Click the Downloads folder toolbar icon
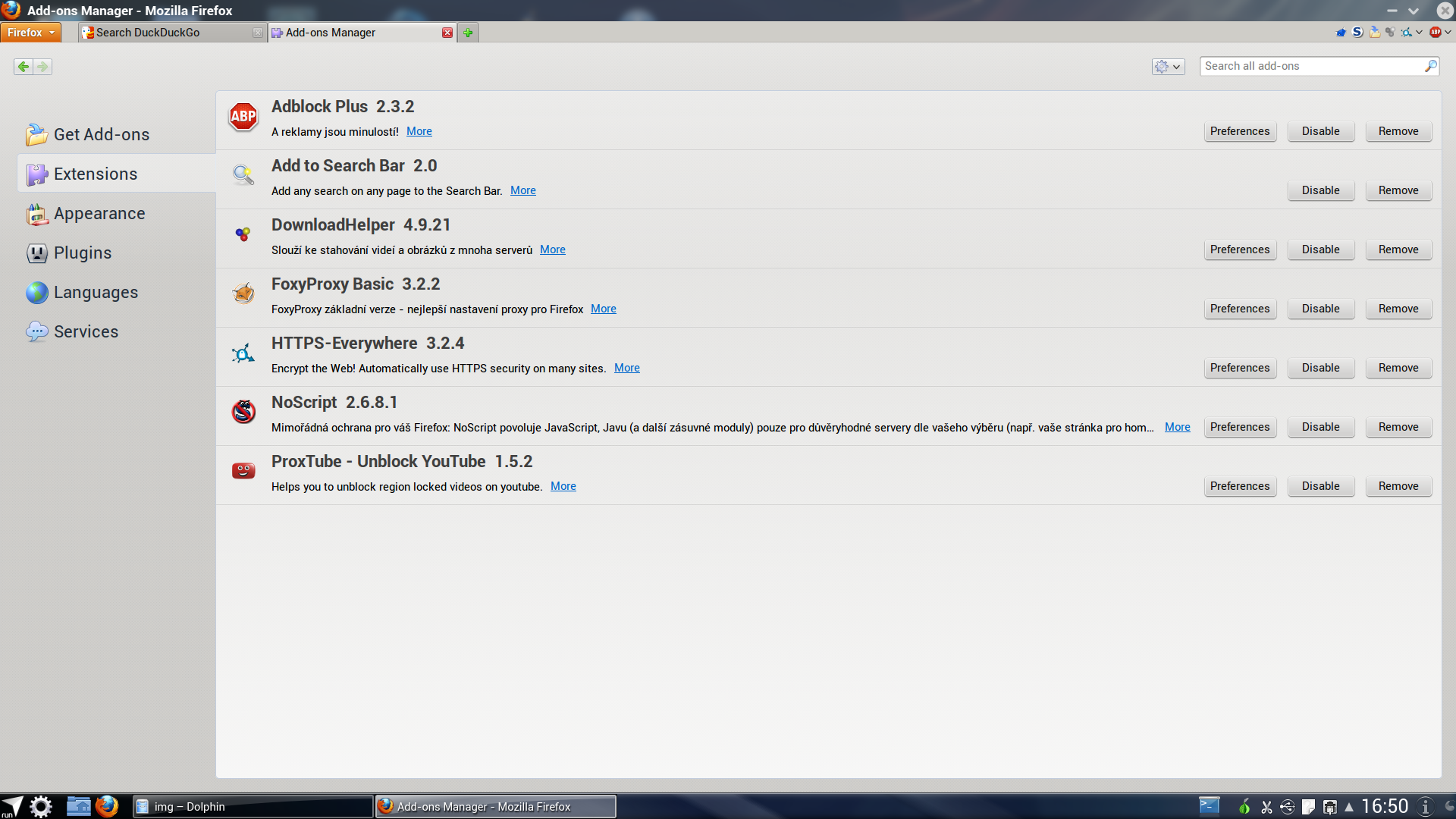 (1374, 33)
